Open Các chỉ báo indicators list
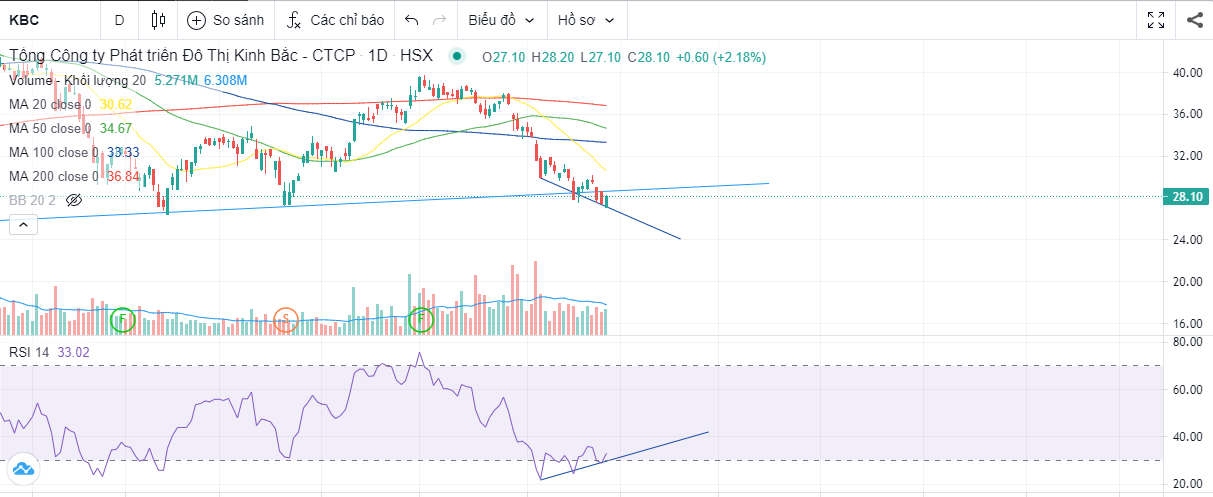Image resolution: width=1213 pixels, height=497 pixels. [335, 20]
